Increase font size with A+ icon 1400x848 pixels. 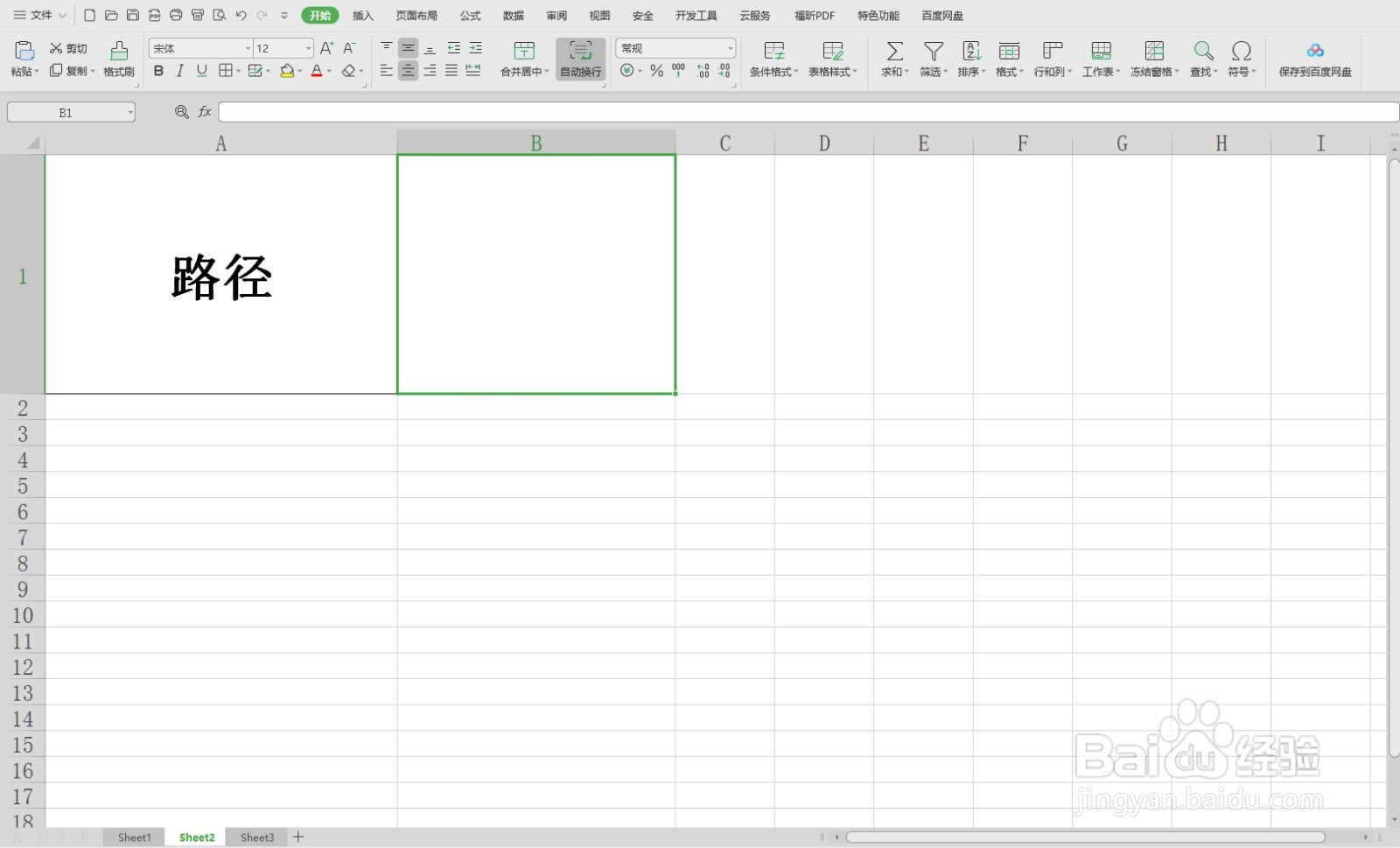click(326, 48)
